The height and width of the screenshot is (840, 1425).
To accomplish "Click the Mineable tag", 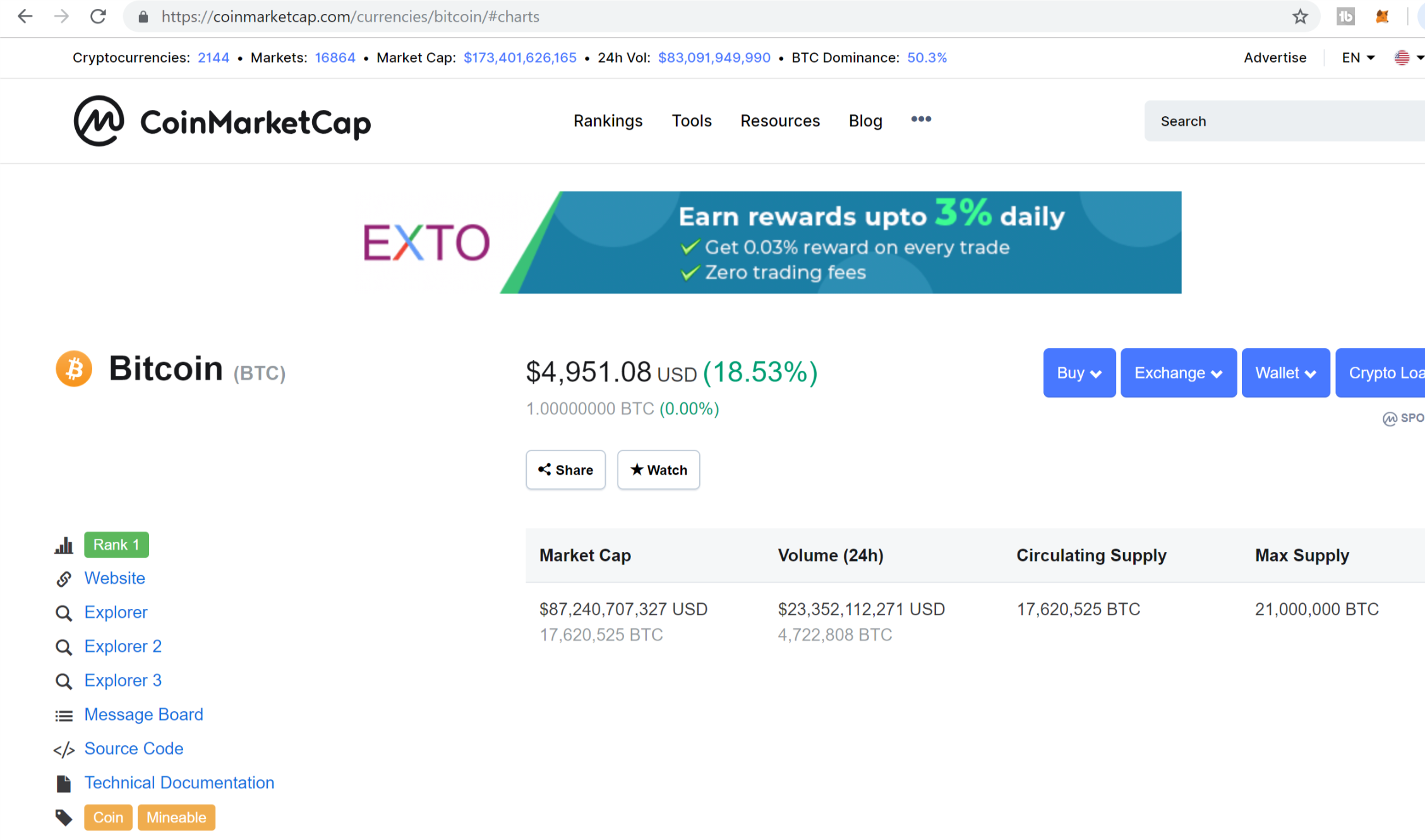I will (x=176, y=817).
